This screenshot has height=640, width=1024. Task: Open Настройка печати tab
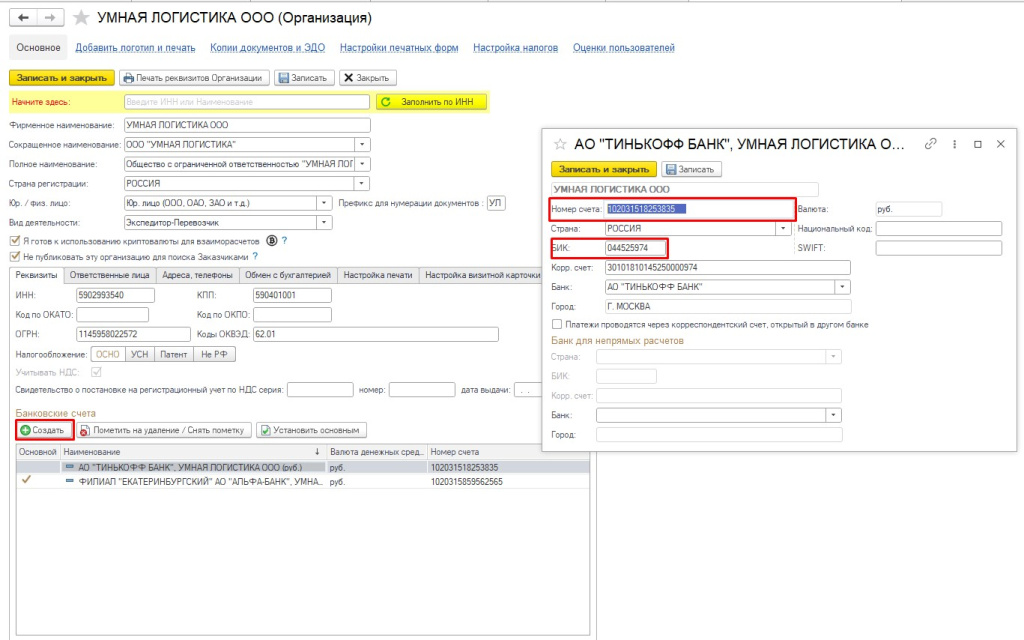click(378, 275)
